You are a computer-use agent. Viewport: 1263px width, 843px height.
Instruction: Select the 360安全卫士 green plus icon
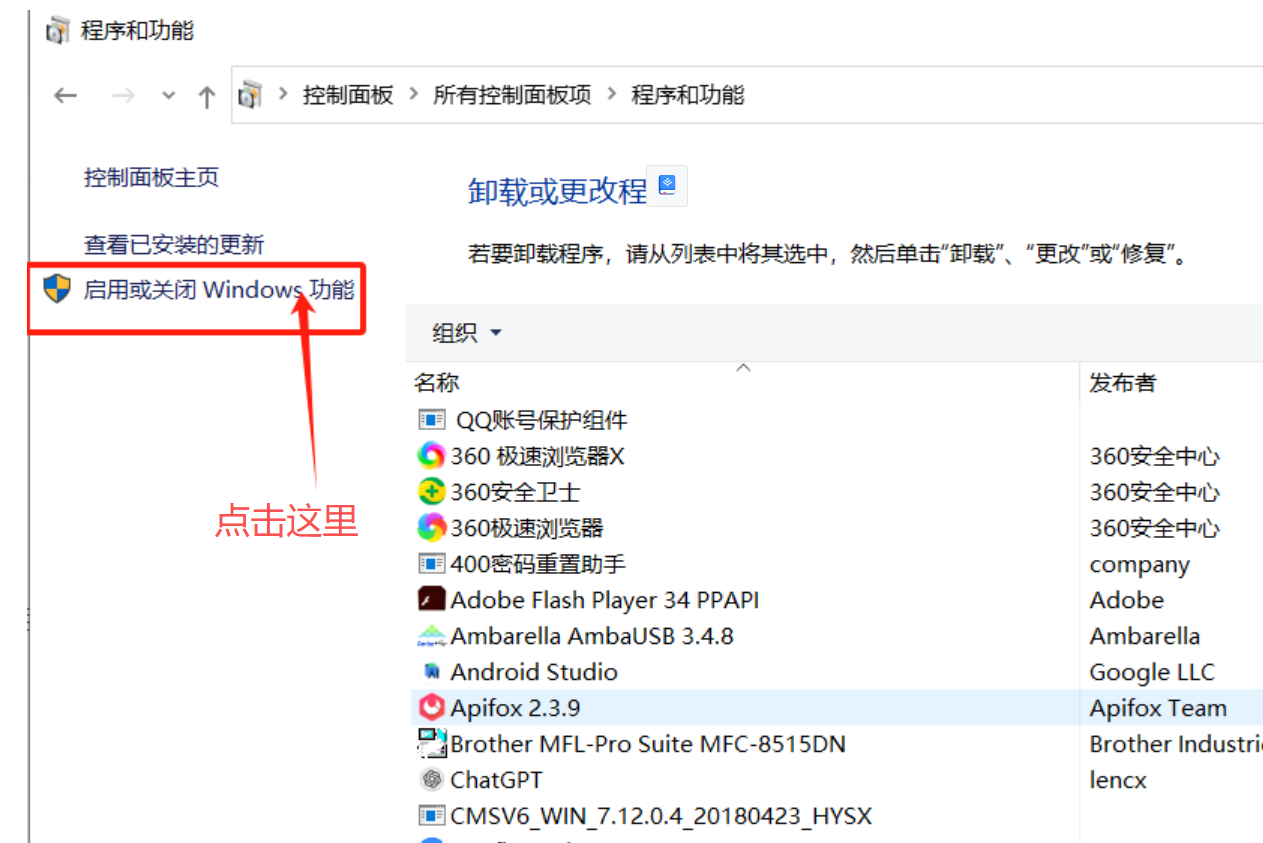[x=431, y=492]
